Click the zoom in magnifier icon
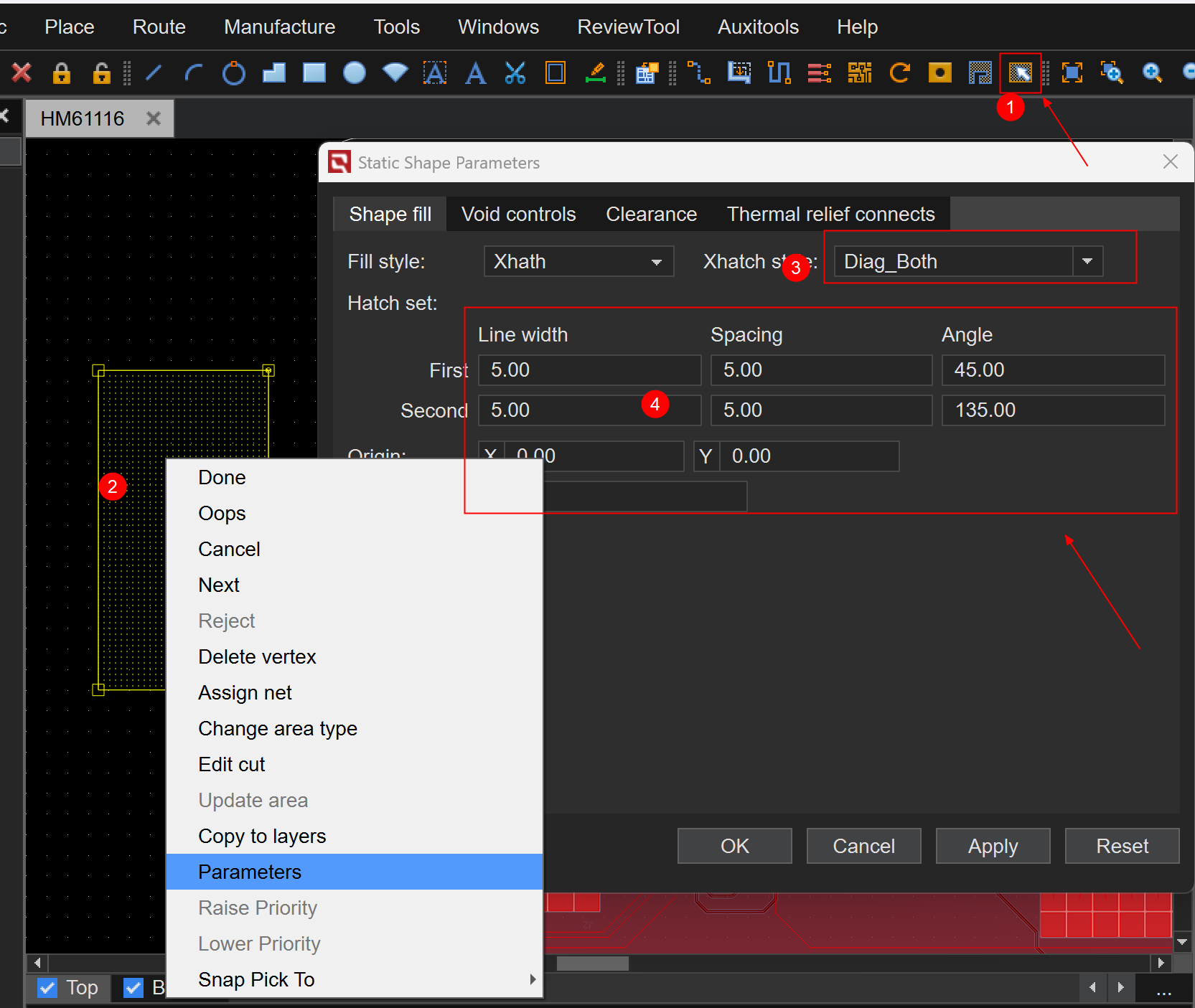The width and height of the screenshot is (1195, 1008). [1152, 72]
